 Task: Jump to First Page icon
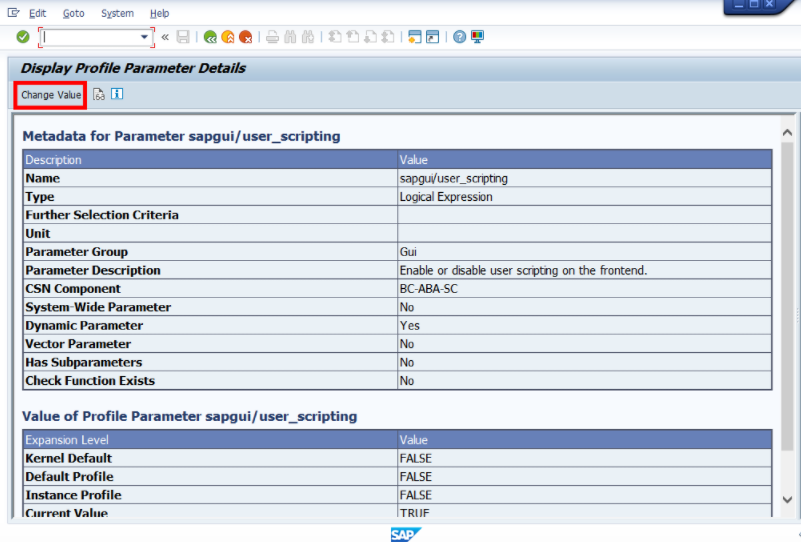(x=335, y=37)
